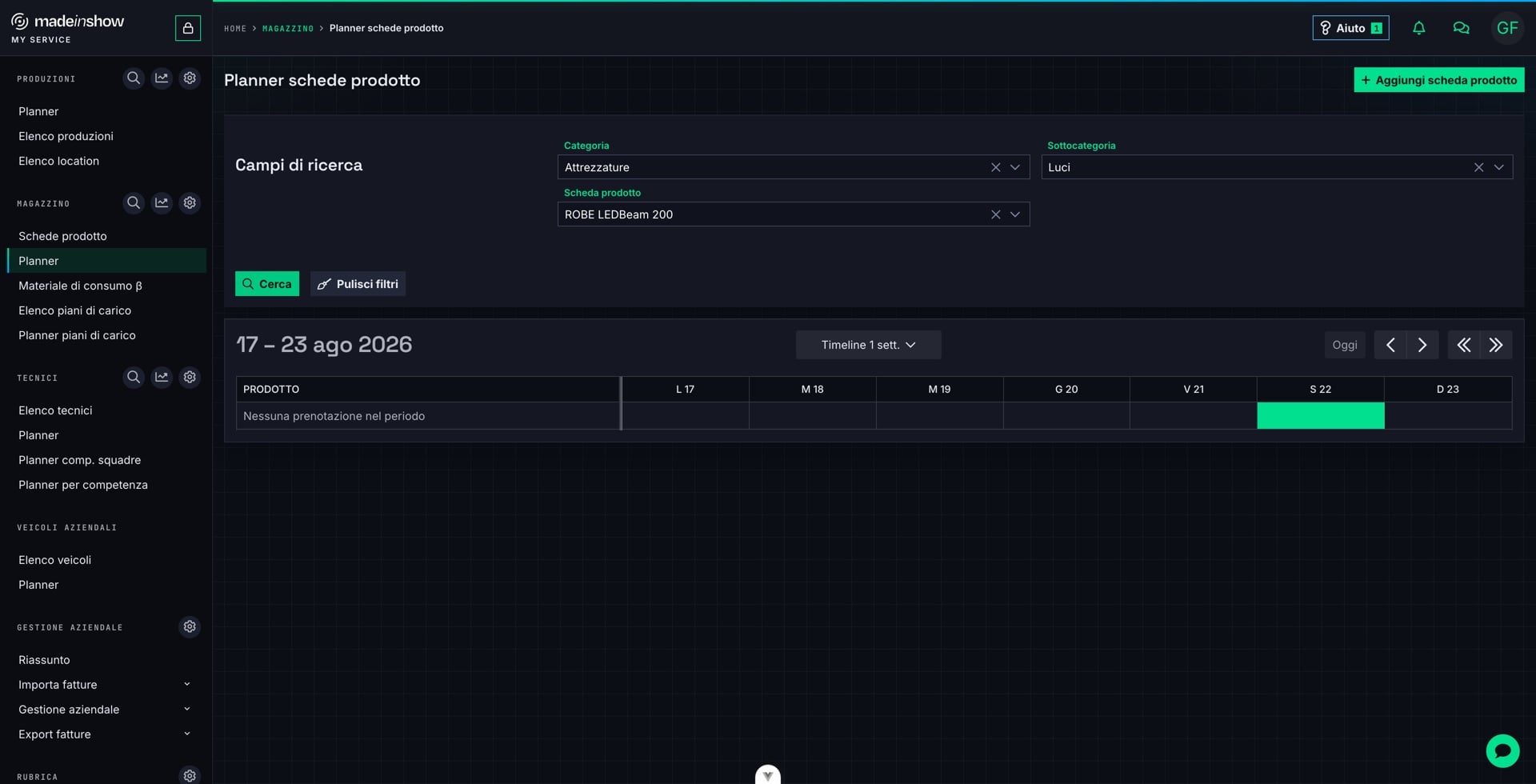Open notifications bell

(1418, 28)
